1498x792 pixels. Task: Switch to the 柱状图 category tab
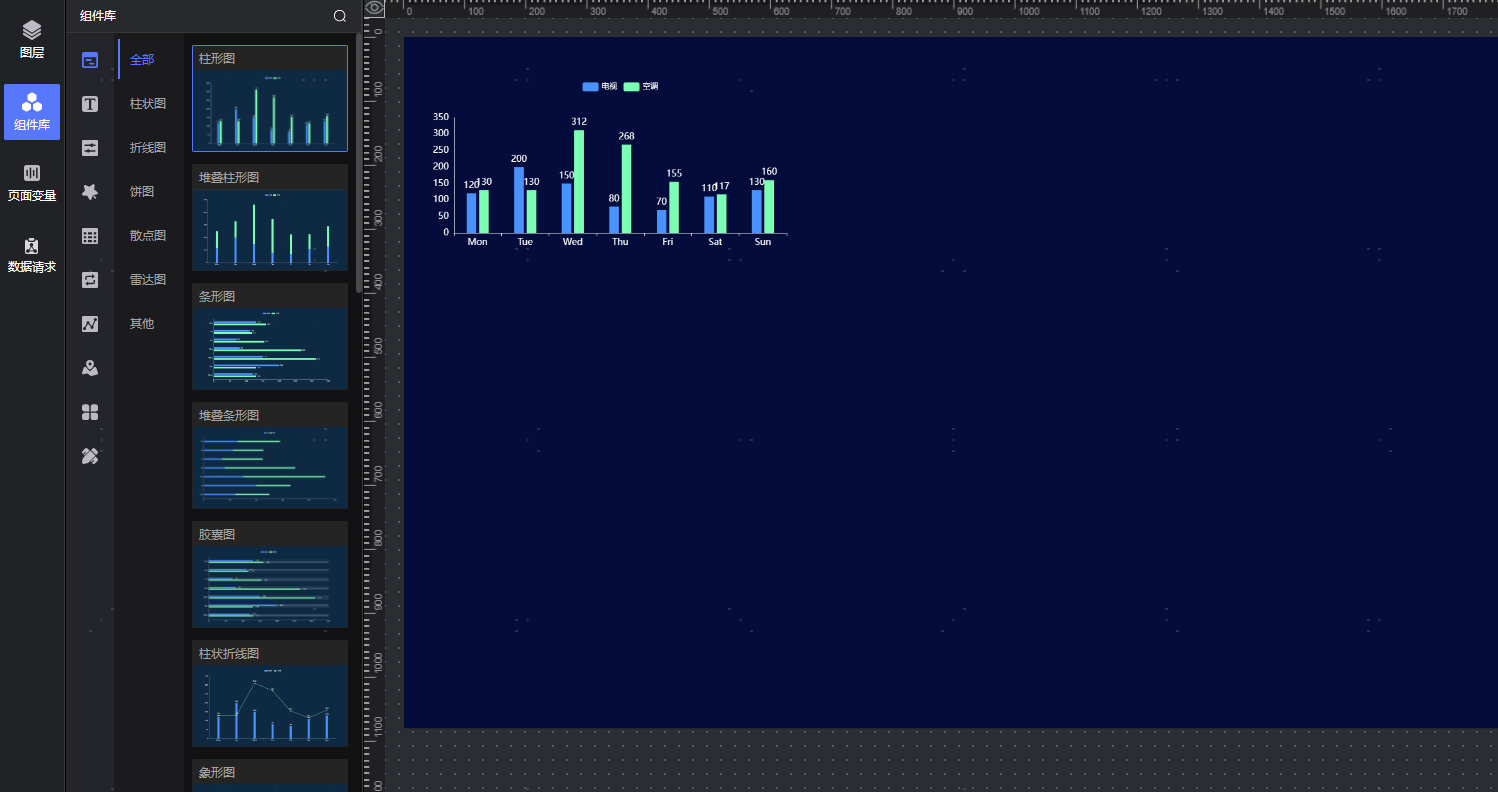(x=148, y=104)
